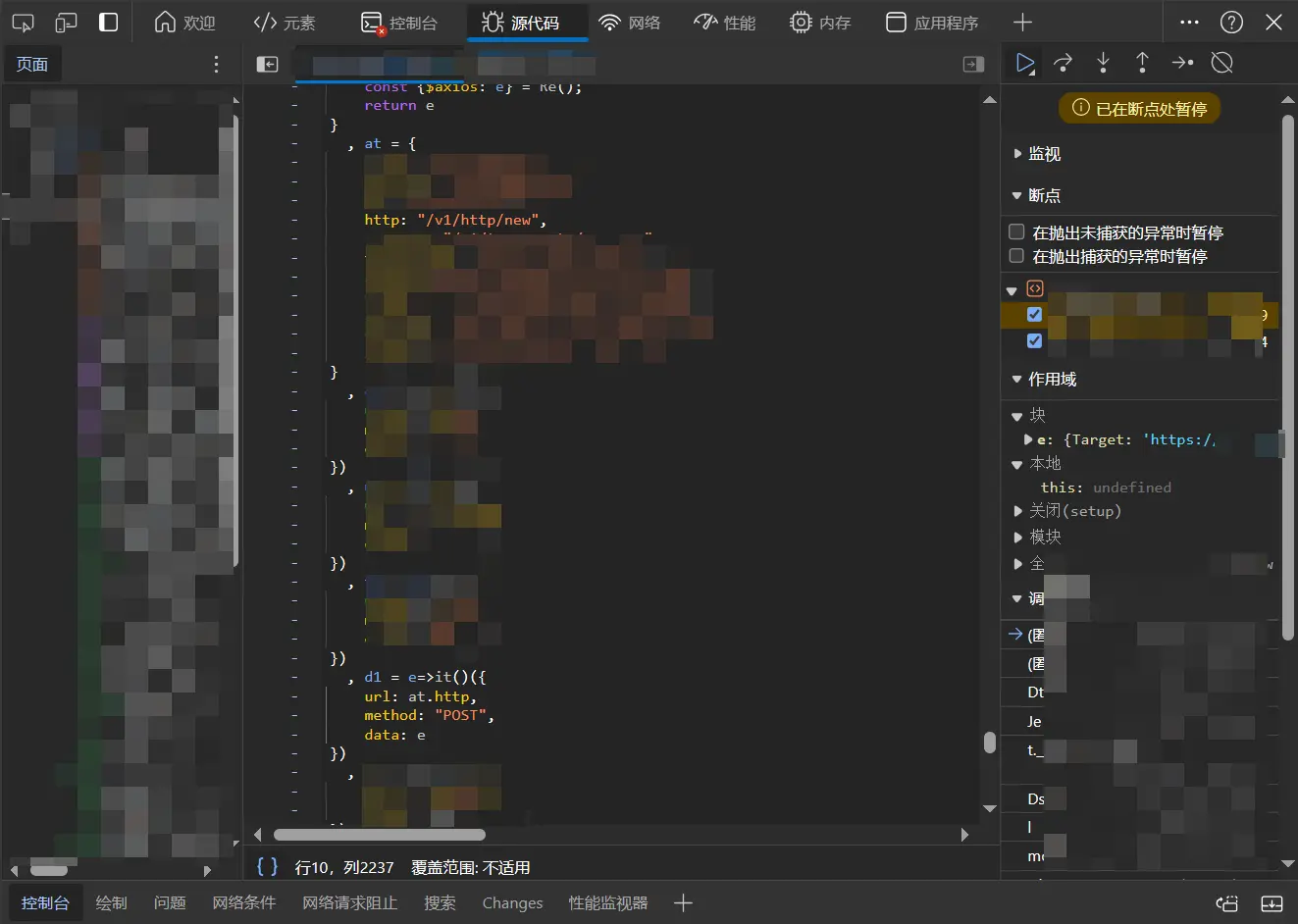This screenshot has height=924, width=1298.
Task: Hide the debugger sidebar toggle icon
Action: [x=973, y=64]
